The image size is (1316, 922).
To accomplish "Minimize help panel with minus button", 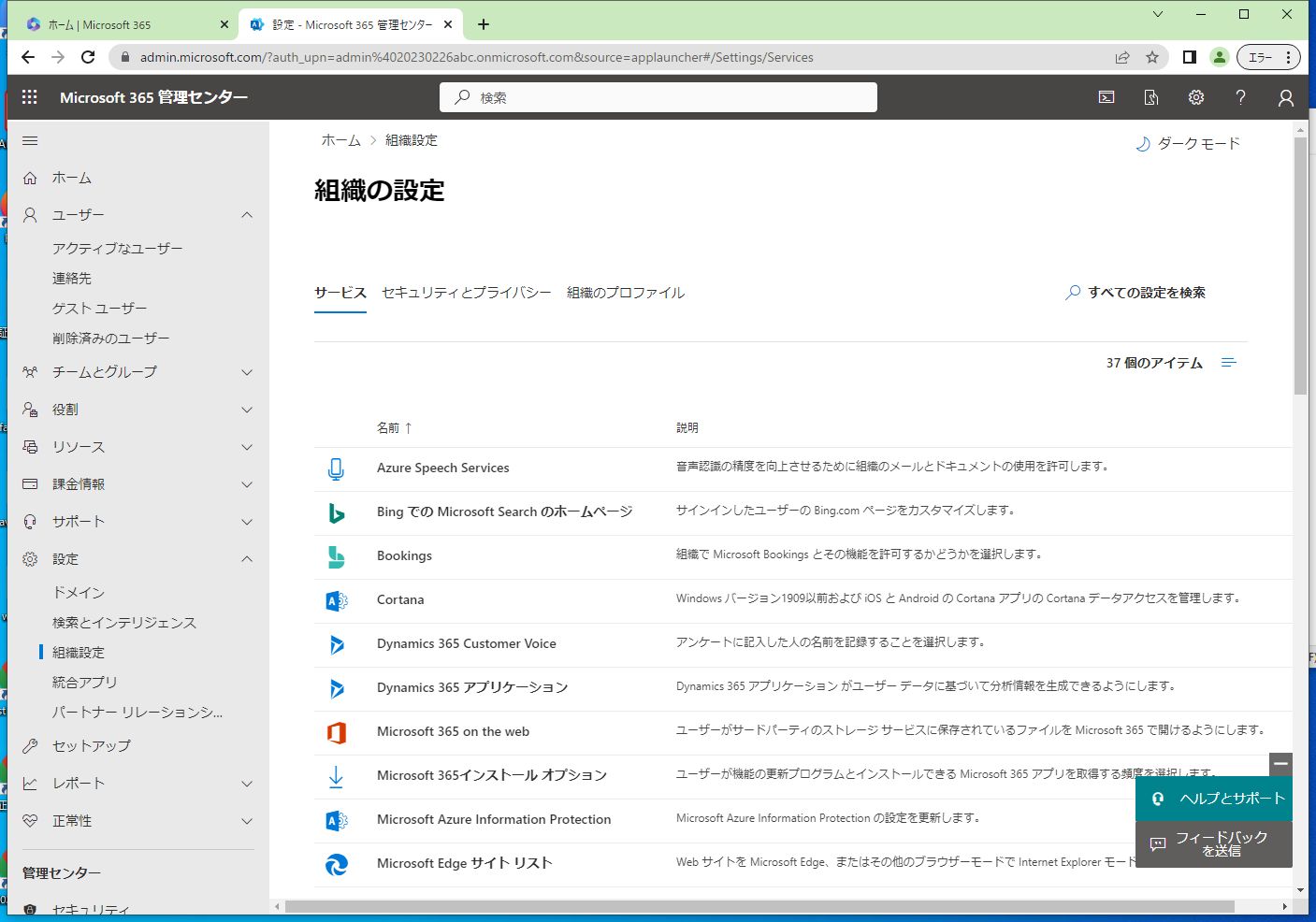I will (x=1280, y=764).
